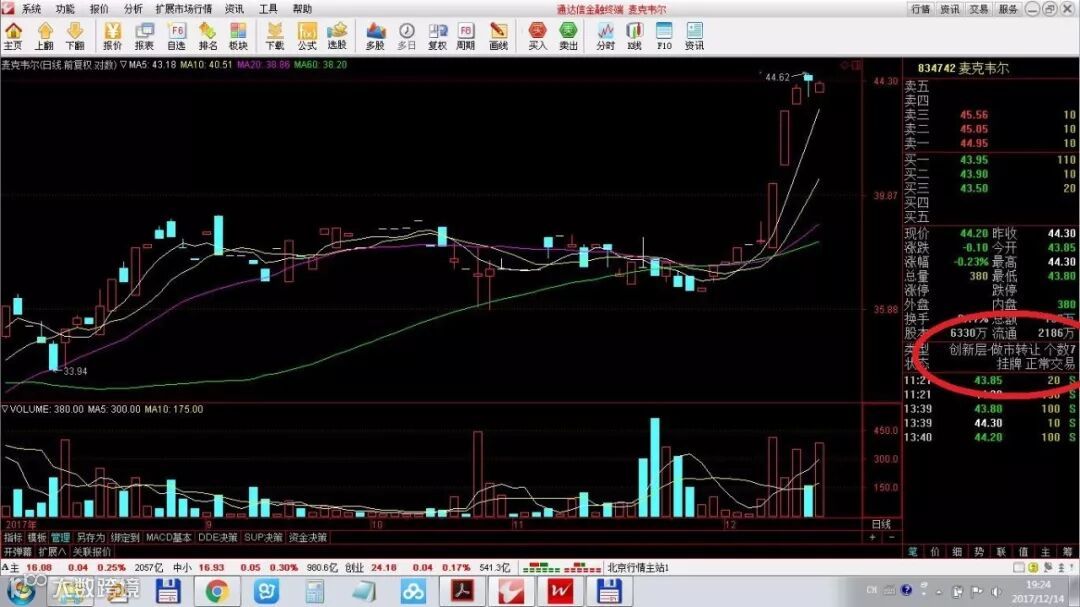Screen dimensions: 1080x607
Task: Switch to 分时 intraday chart icon
Action: 605,36
